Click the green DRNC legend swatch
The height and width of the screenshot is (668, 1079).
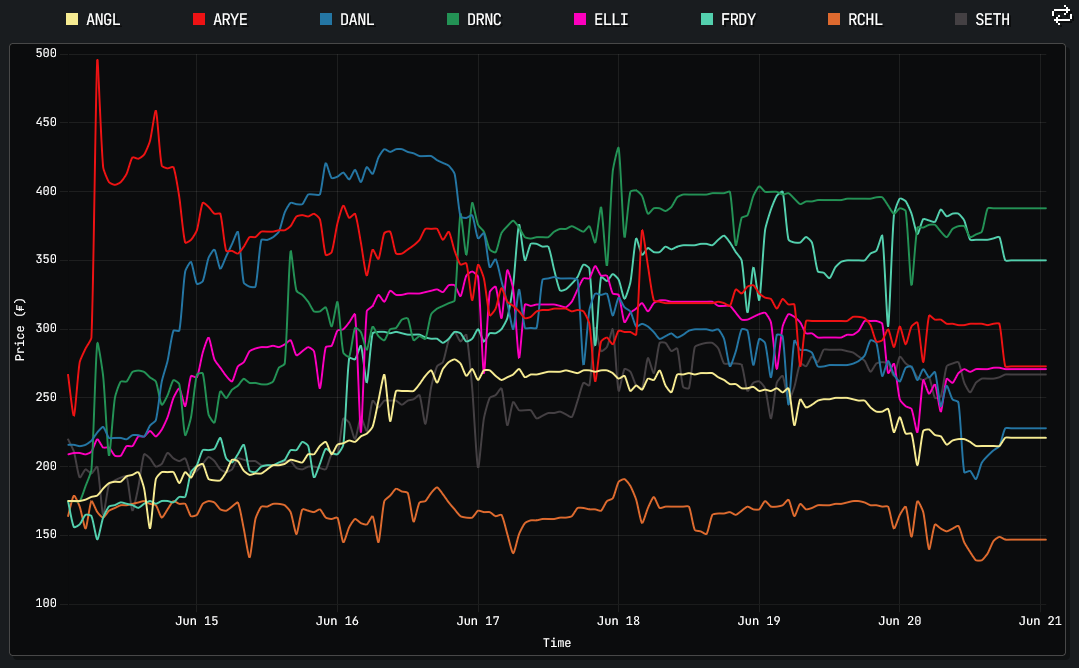point(453,19)
